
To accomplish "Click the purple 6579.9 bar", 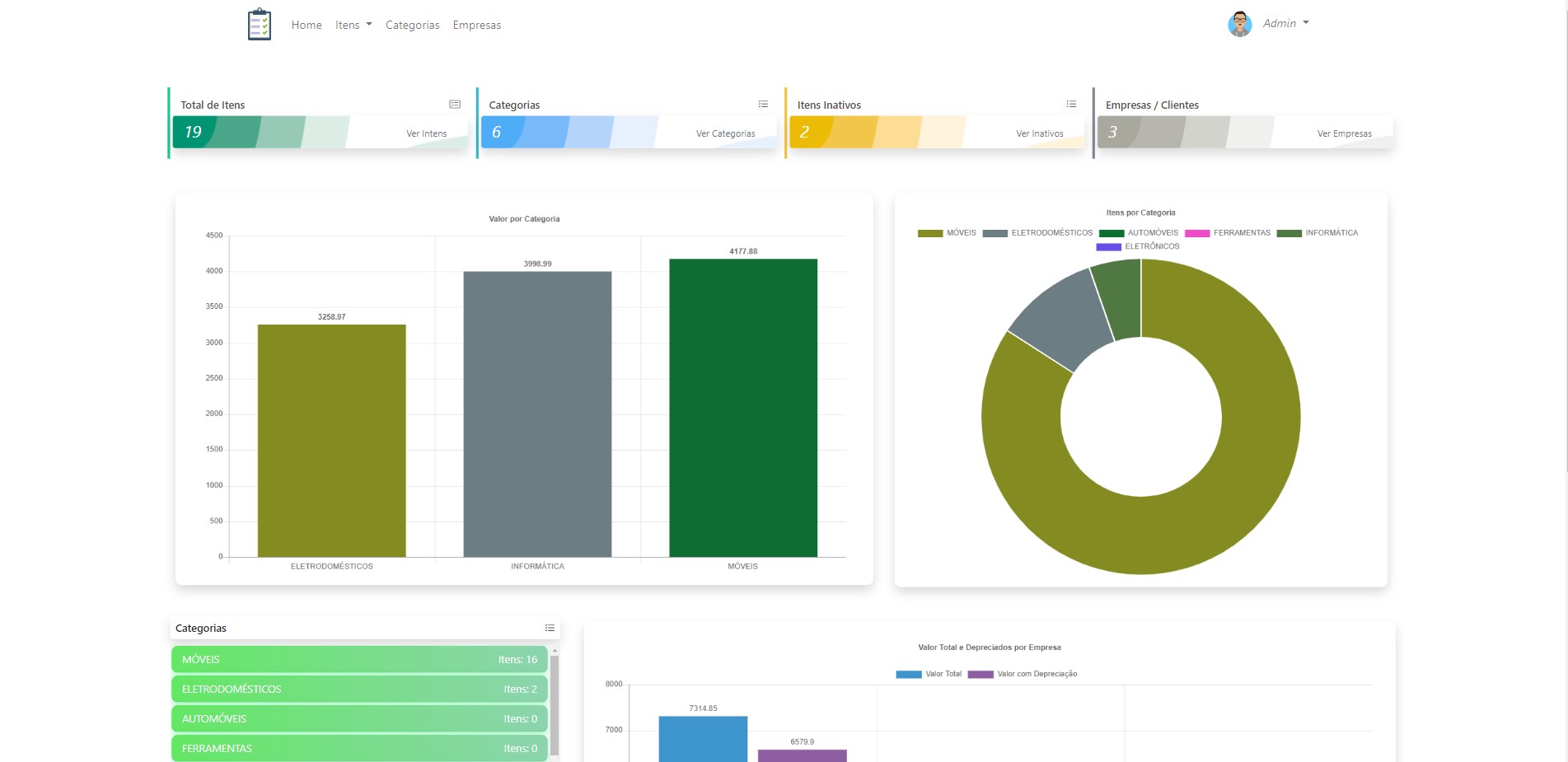I will point(802,755).
